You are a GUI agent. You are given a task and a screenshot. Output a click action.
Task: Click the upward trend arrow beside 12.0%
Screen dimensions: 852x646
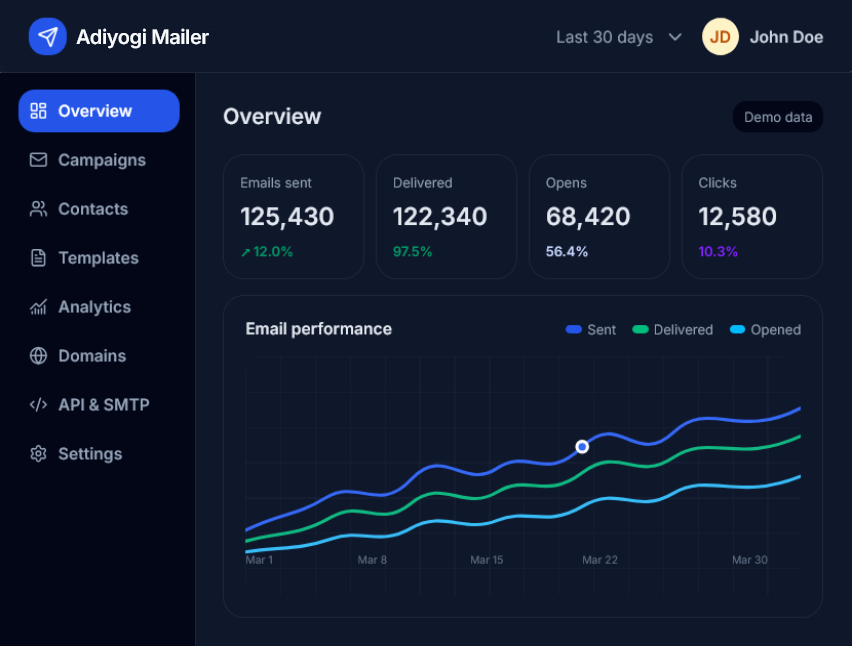[x=246, y=252]
